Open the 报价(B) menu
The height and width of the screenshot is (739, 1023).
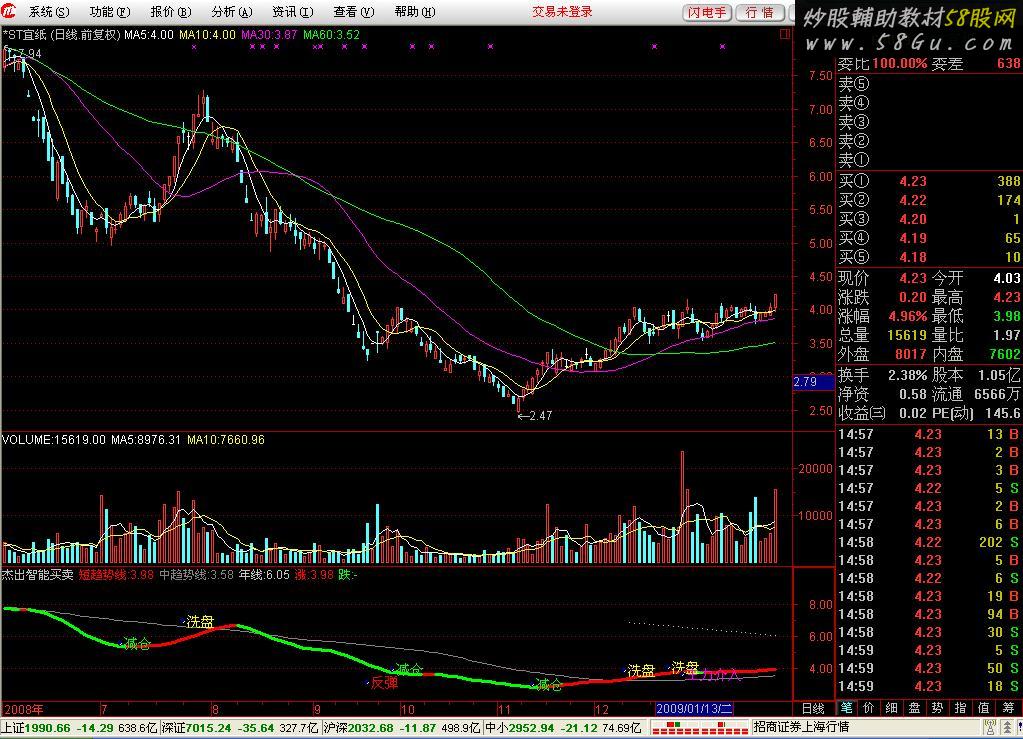pos(171,12)
